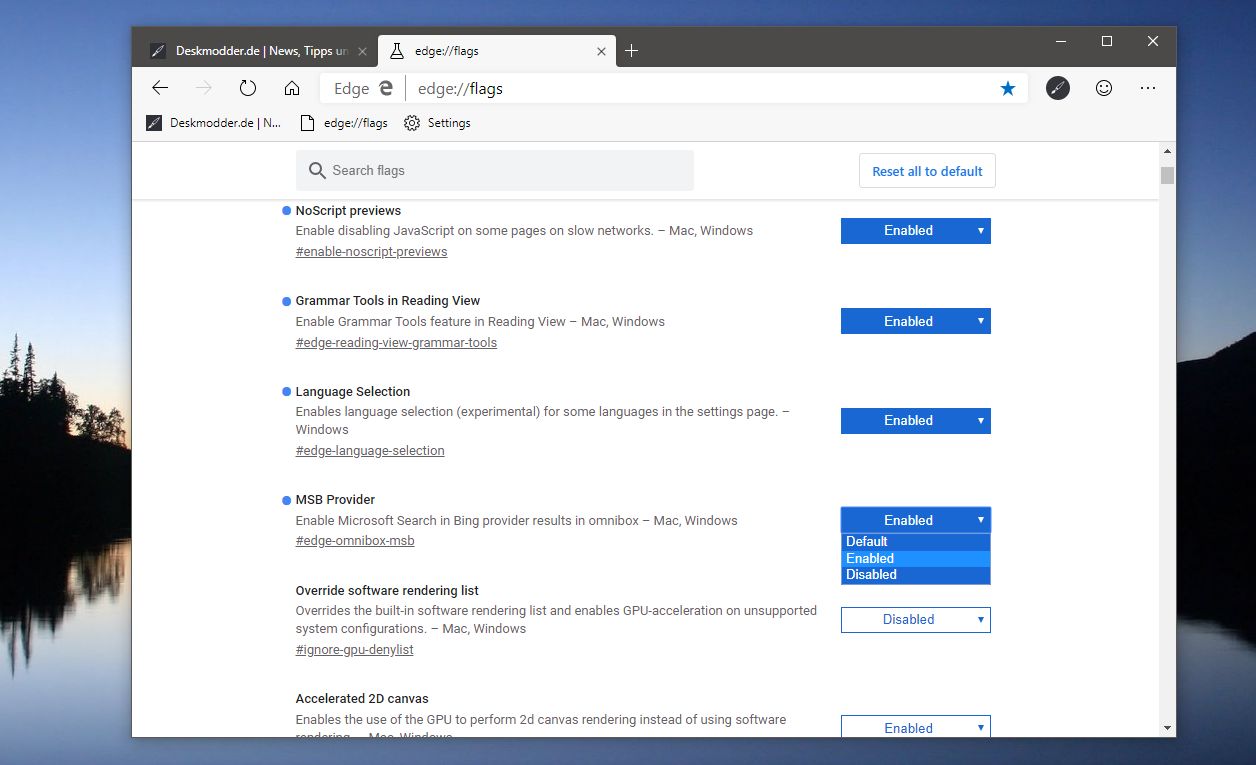The height and width of the screenshot is (765, 1256).
Task: Open Settings bookmark gear icon
Action: (412, 123)
